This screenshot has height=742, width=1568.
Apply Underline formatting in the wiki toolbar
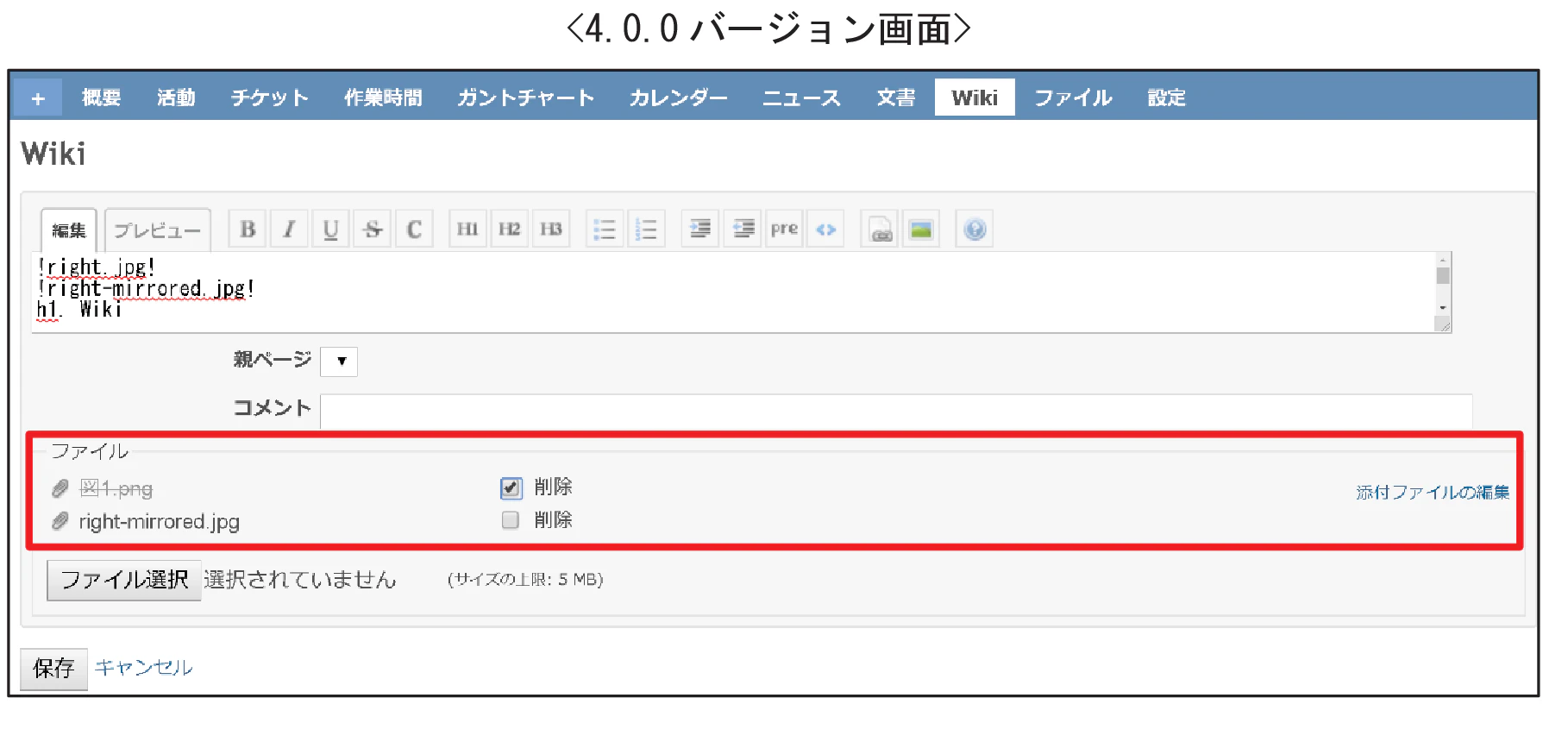[330, 230]
